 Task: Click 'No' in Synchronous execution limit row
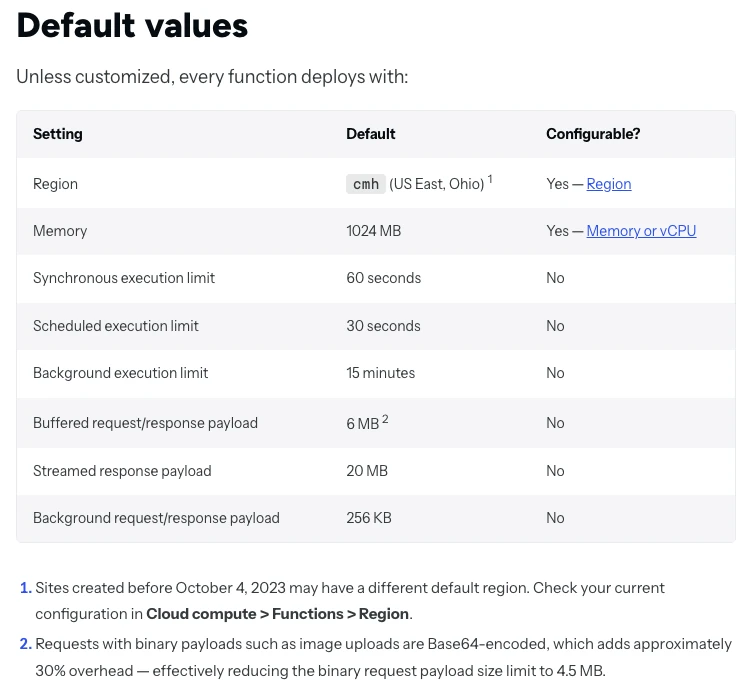[x=555, y=278]
